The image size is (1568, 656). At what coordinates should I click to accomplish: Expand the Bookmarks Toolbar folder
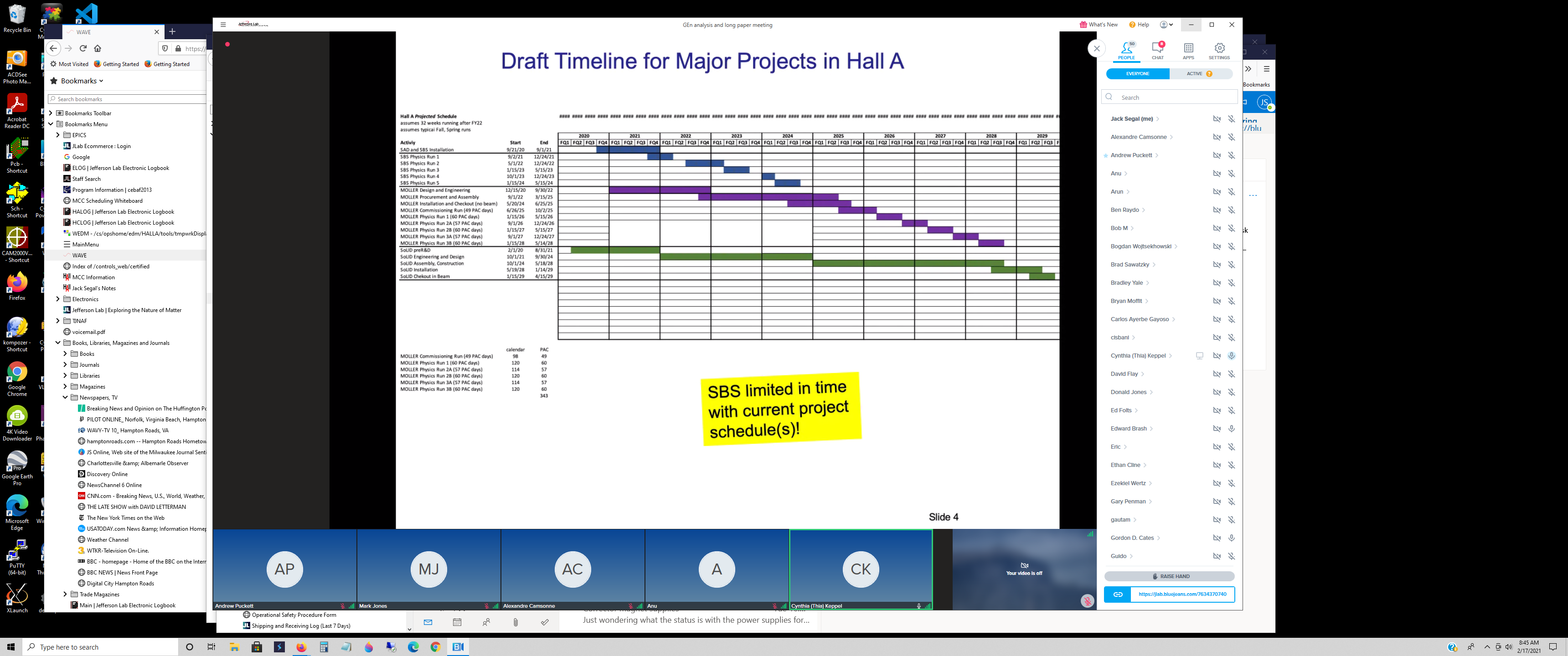click(x=51, y=113)
